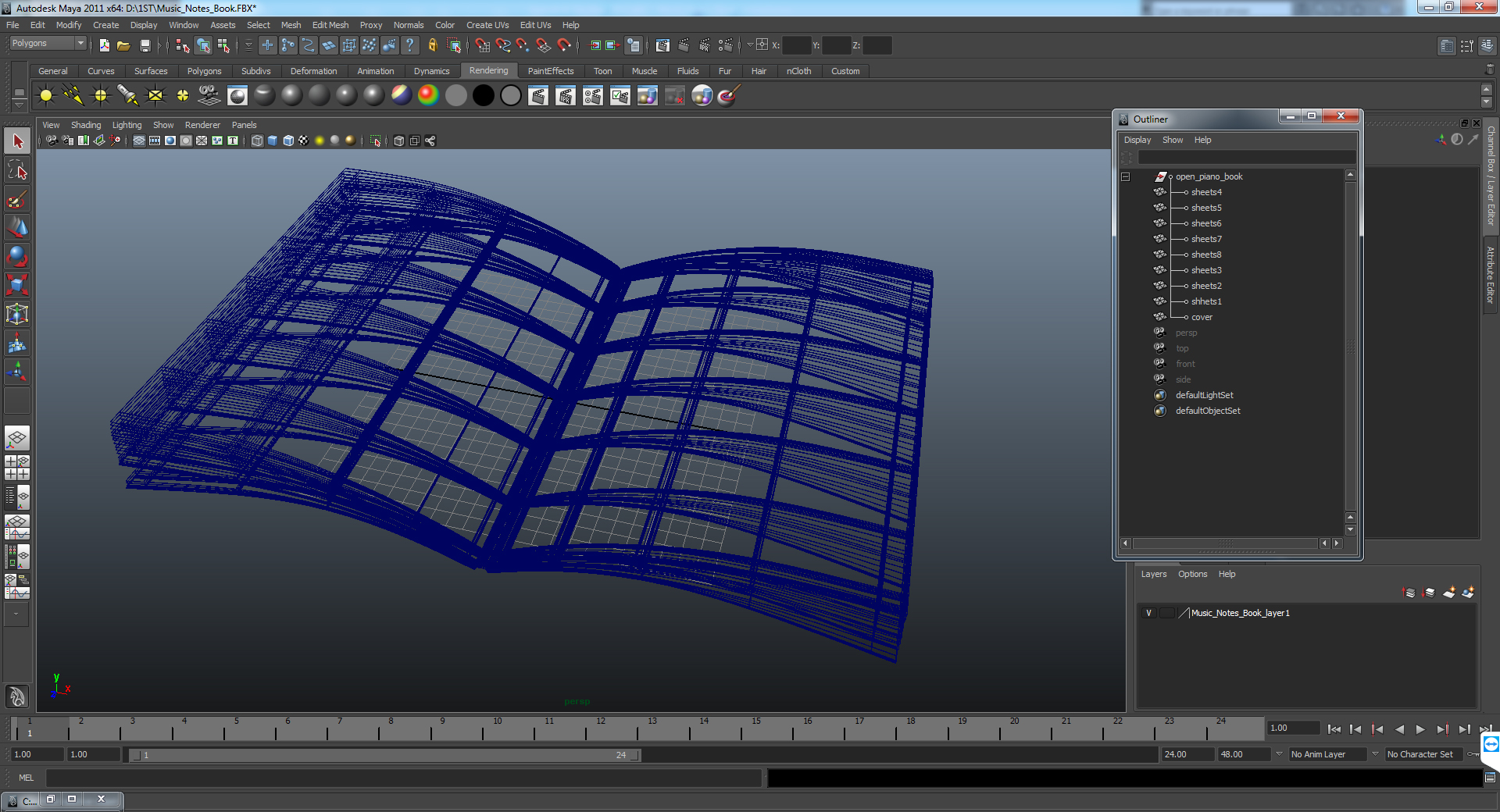Assign the ramp shader rainbow sphere
This screenshot has width=1500, height=812.
[429, 96]
